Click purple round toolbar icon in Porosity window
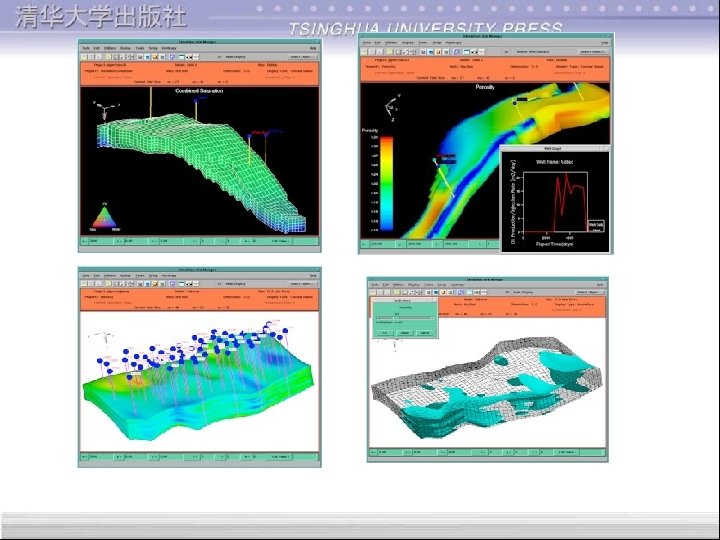This screenshot has height=540, width=720. [456, 52]
